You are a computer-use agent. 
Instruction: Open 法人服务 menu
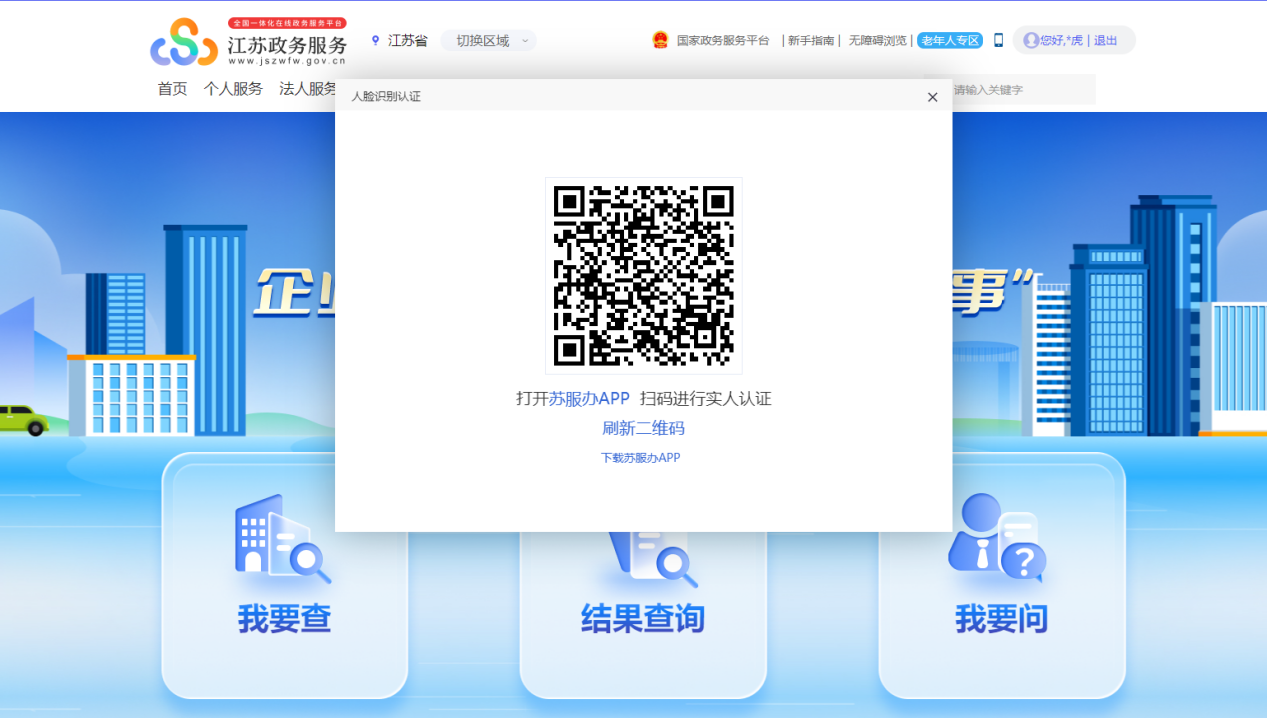click(x=308, y=89)
